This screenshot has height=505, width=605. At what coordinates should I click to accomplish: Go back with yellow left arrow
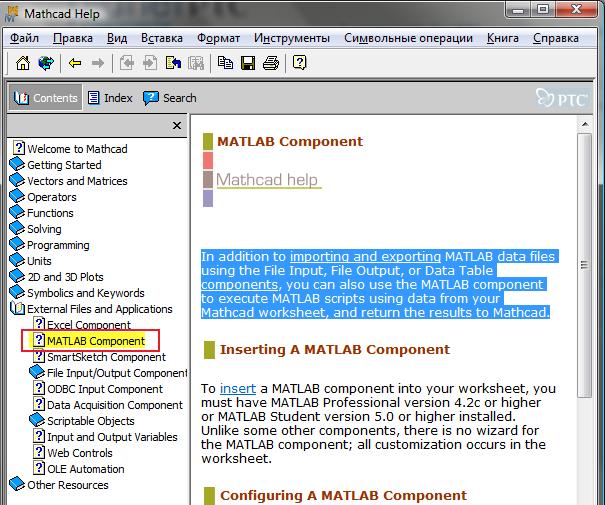(x=75, y=62)
